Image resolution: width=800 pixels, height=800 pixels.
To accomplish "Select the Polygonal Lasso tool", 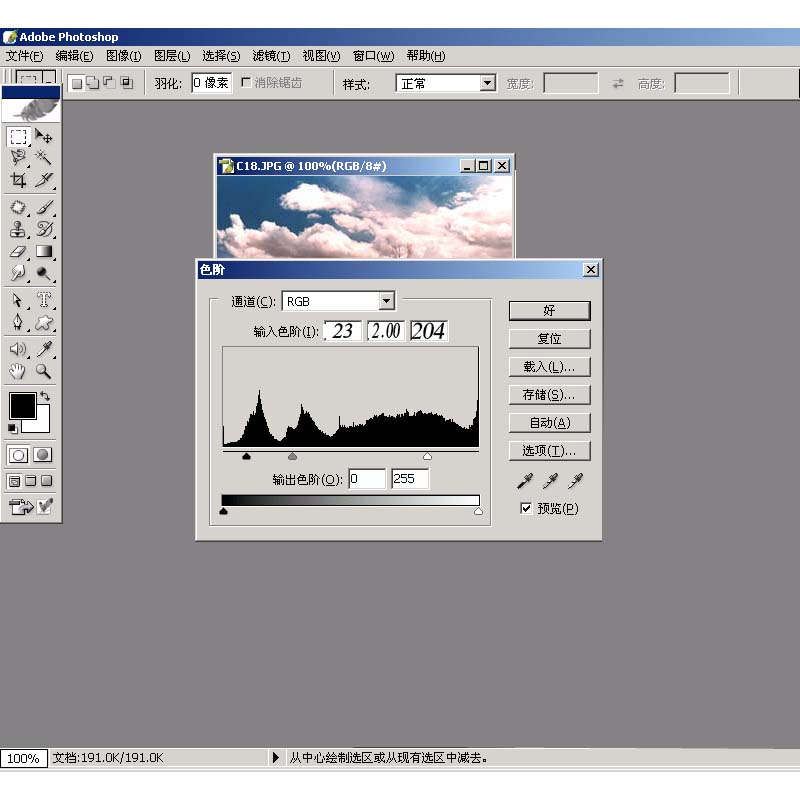I will 18,157.
